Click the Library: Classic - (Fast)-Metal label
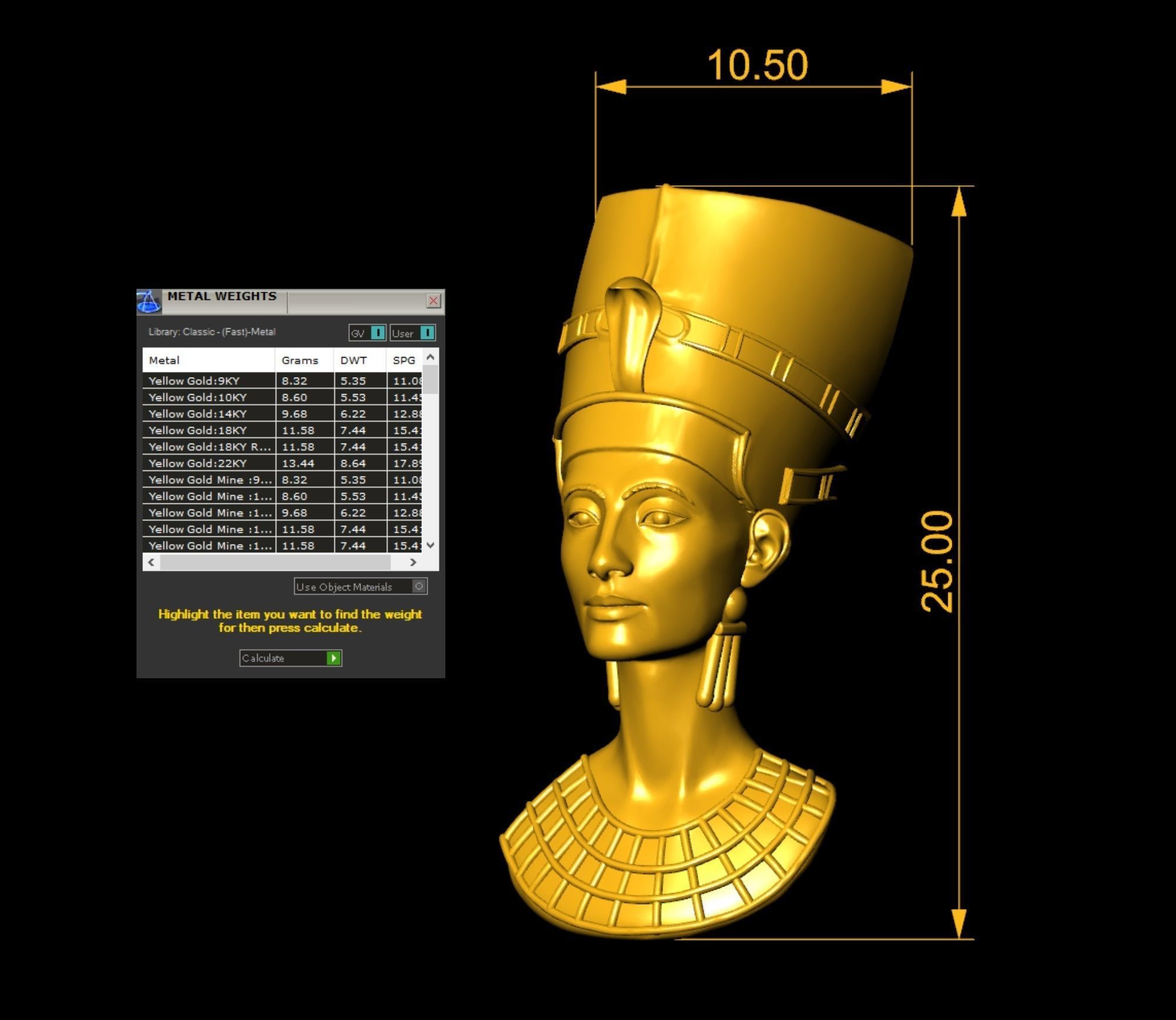Image resolution: width=1176 pixels, height=1020 pixels. [212, 332]
